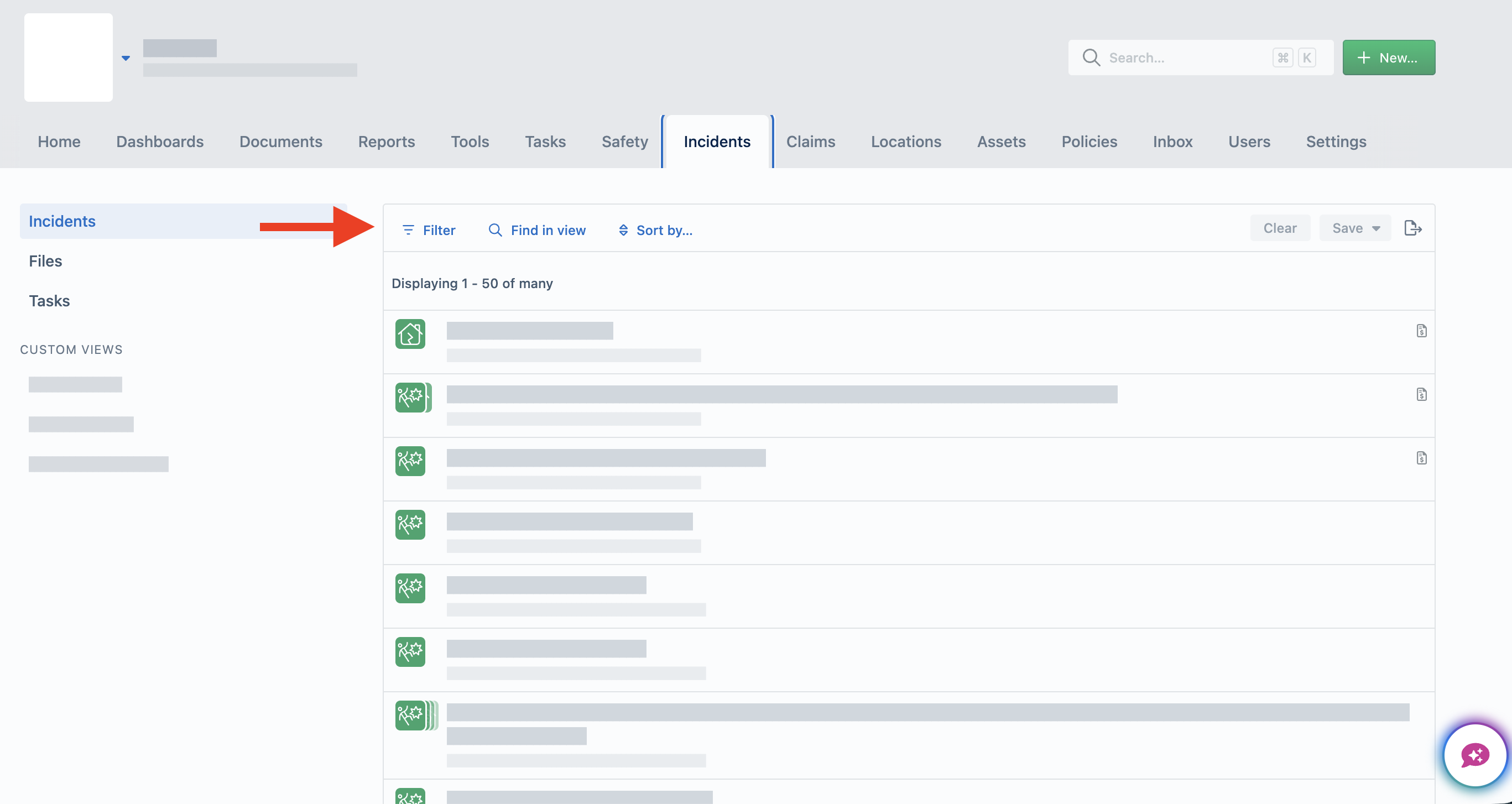Viewport: 1512px width, 804px height.
Task: Go to the Home tab
Action: point(59,142)
